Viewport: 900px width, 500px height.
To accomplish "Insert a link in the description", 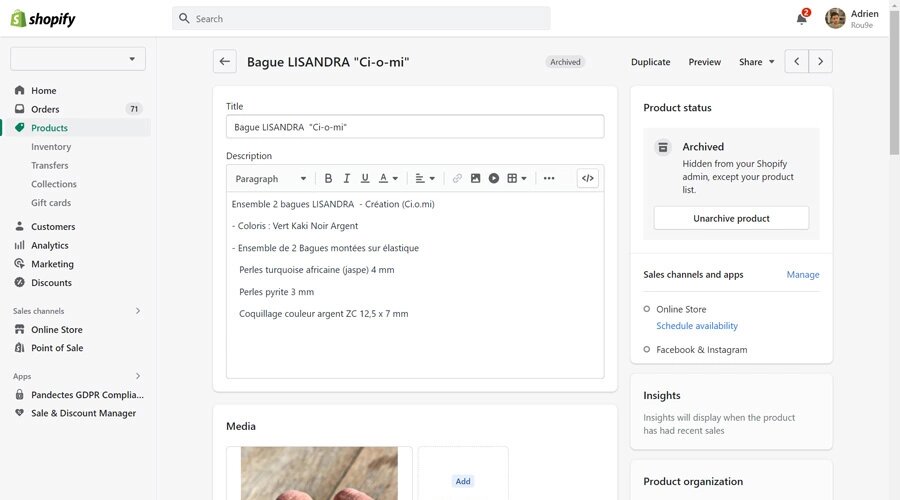I will [x=457, y=179].
